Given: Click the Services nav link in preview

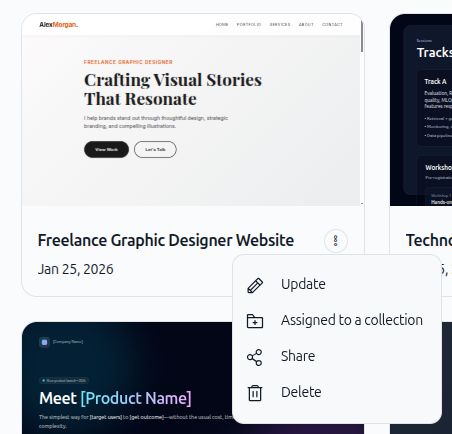Looking at the screenshot, I should click(x=280, y=25).
